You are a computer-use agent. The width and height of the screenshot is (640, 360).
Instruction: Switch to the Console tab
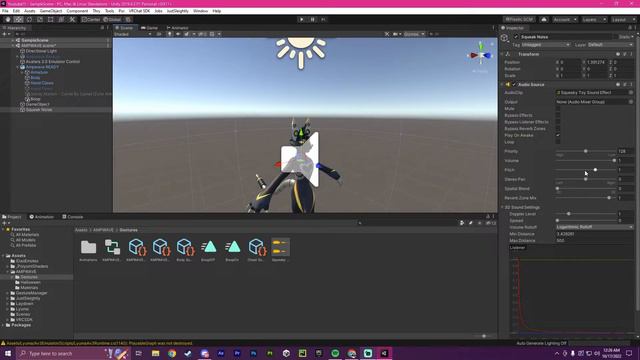tap(73, 217)
